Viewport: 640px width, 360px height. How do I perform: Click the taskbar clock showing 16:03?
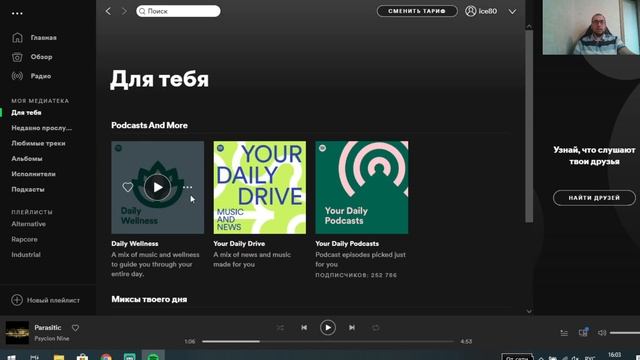coord(614,356)
